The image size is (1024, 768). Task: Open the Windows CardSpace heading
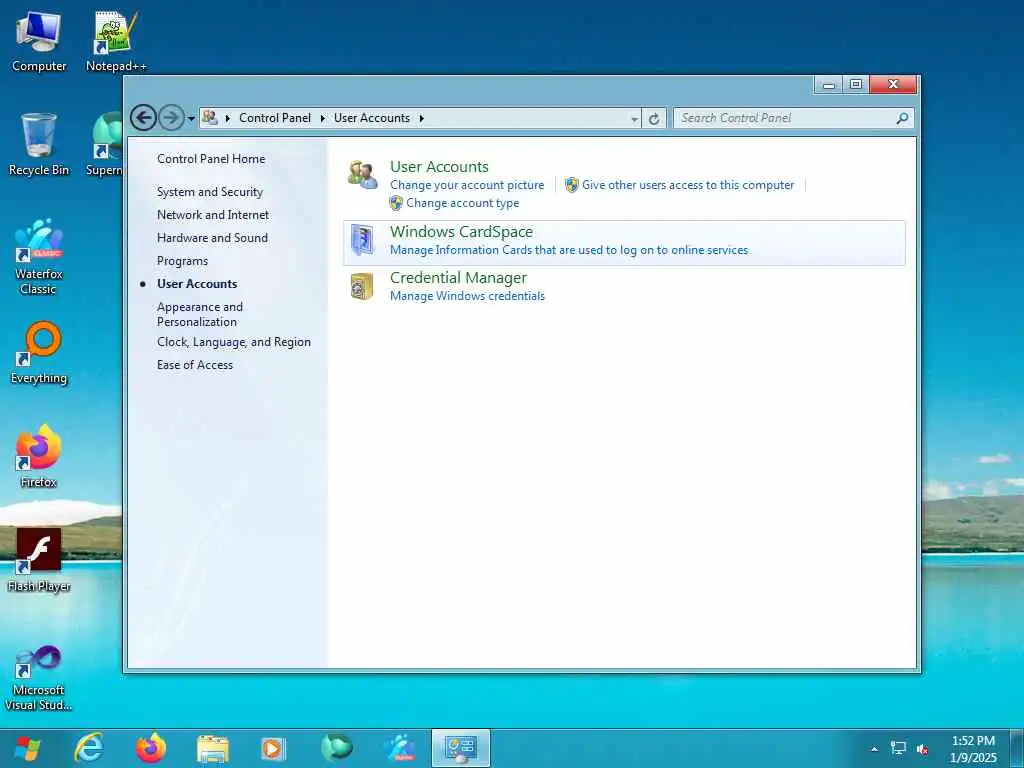point(461,232)
